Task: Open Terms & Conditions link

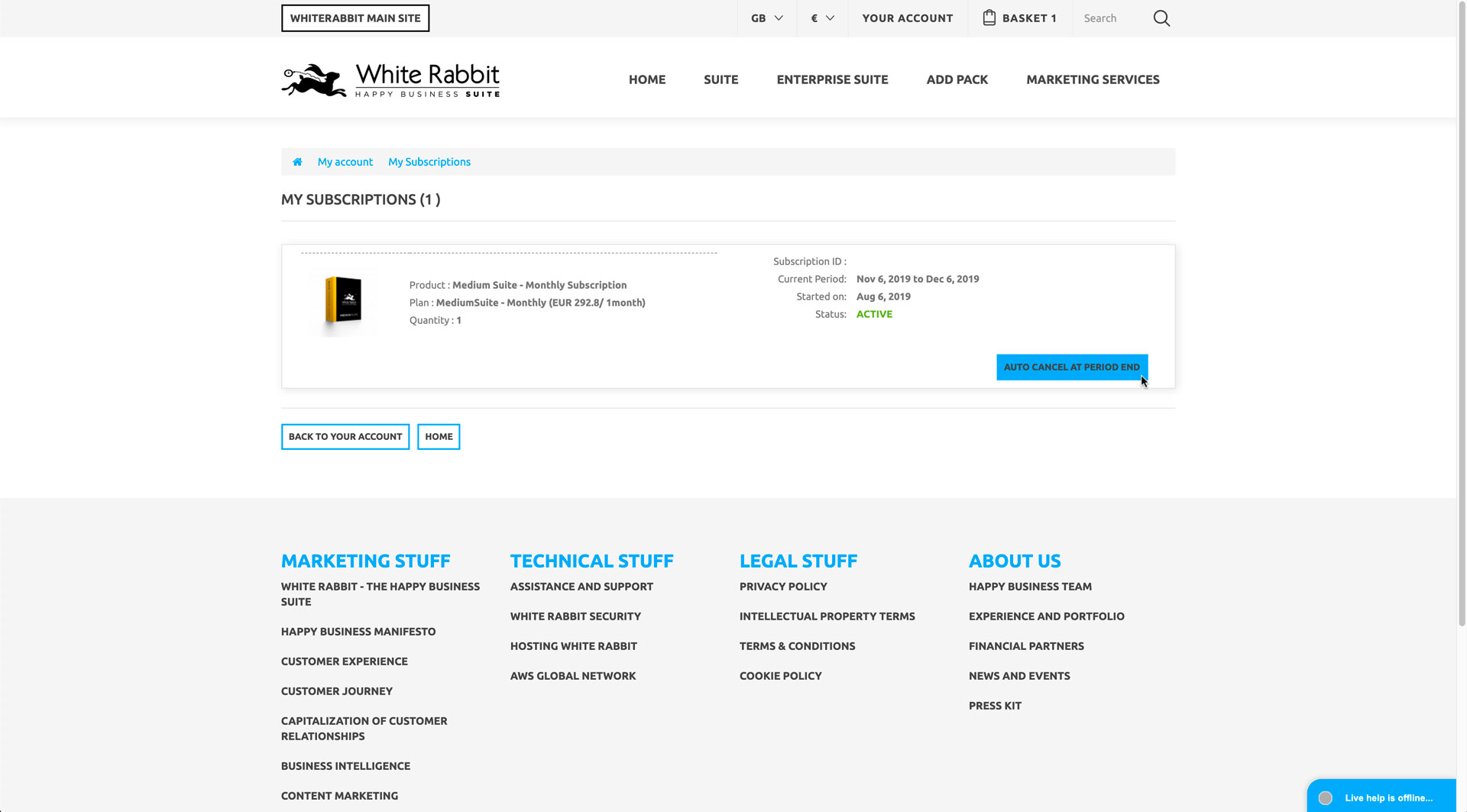Action: (x=798, y=646)
